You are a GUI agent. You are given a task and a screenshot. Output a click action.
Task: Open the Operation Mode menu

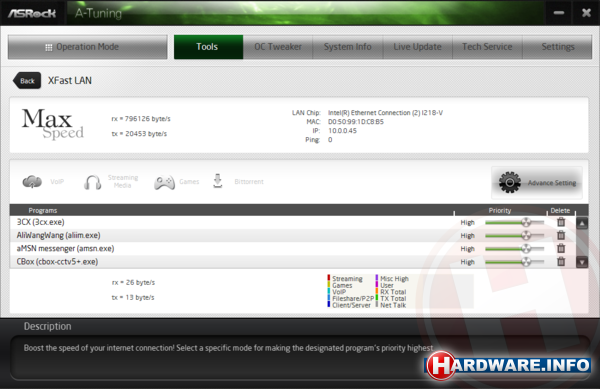pos(88,47)
